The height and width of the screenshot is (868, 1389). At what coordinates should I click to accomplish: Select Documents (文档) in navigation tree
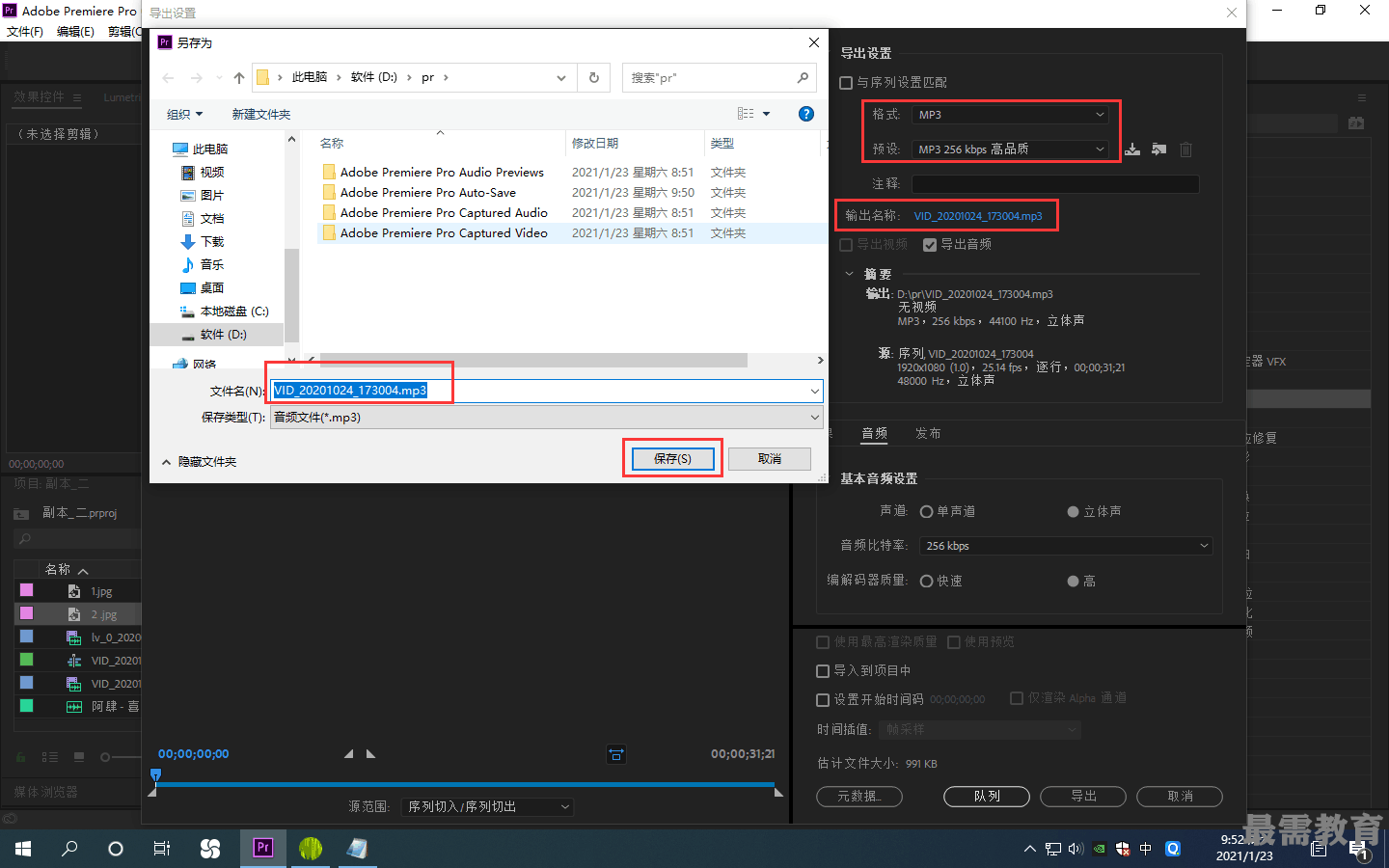[212, 218]
